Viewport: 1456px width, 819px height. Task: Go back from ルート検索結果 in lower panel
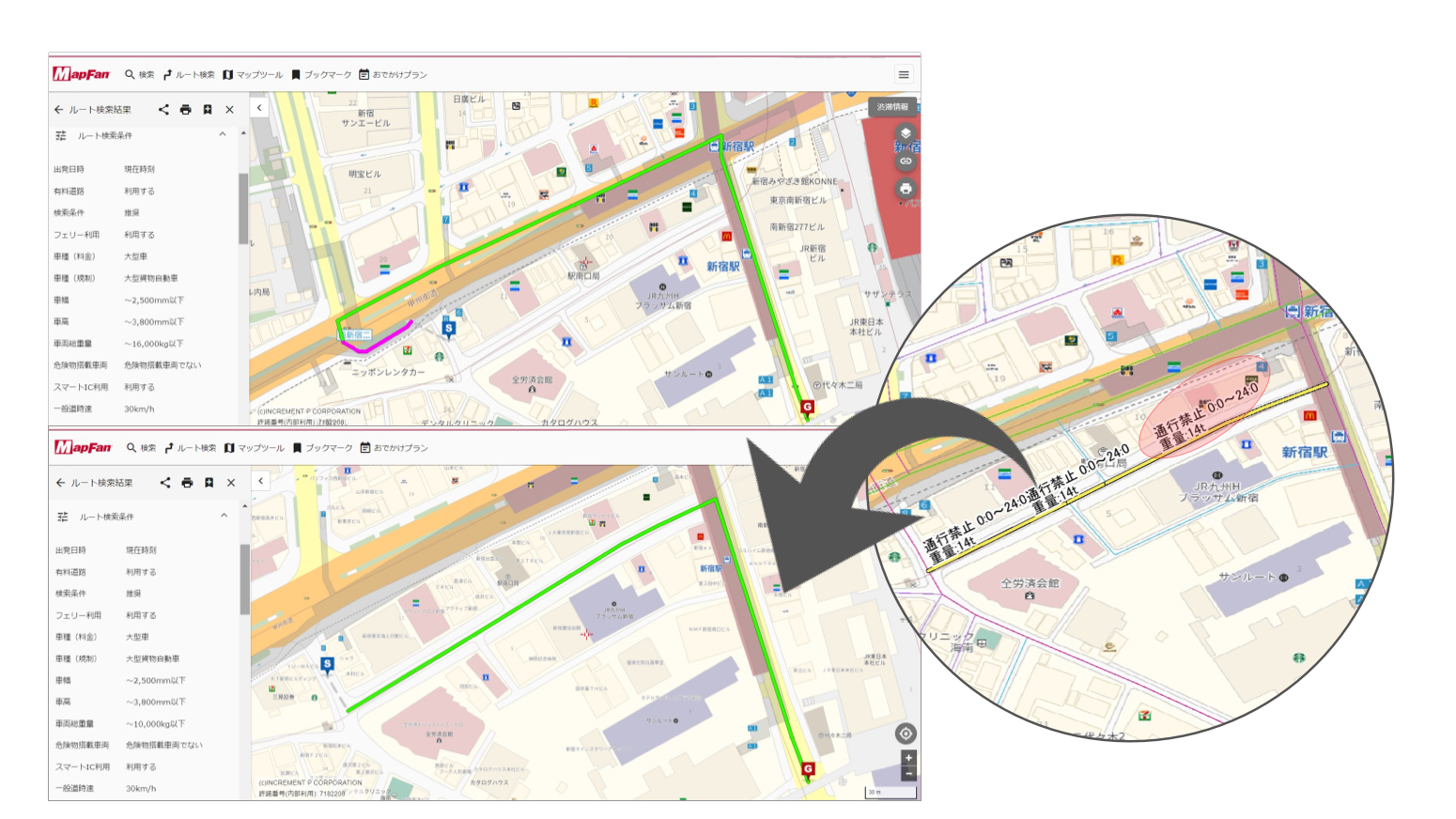[x=61, y=483]
